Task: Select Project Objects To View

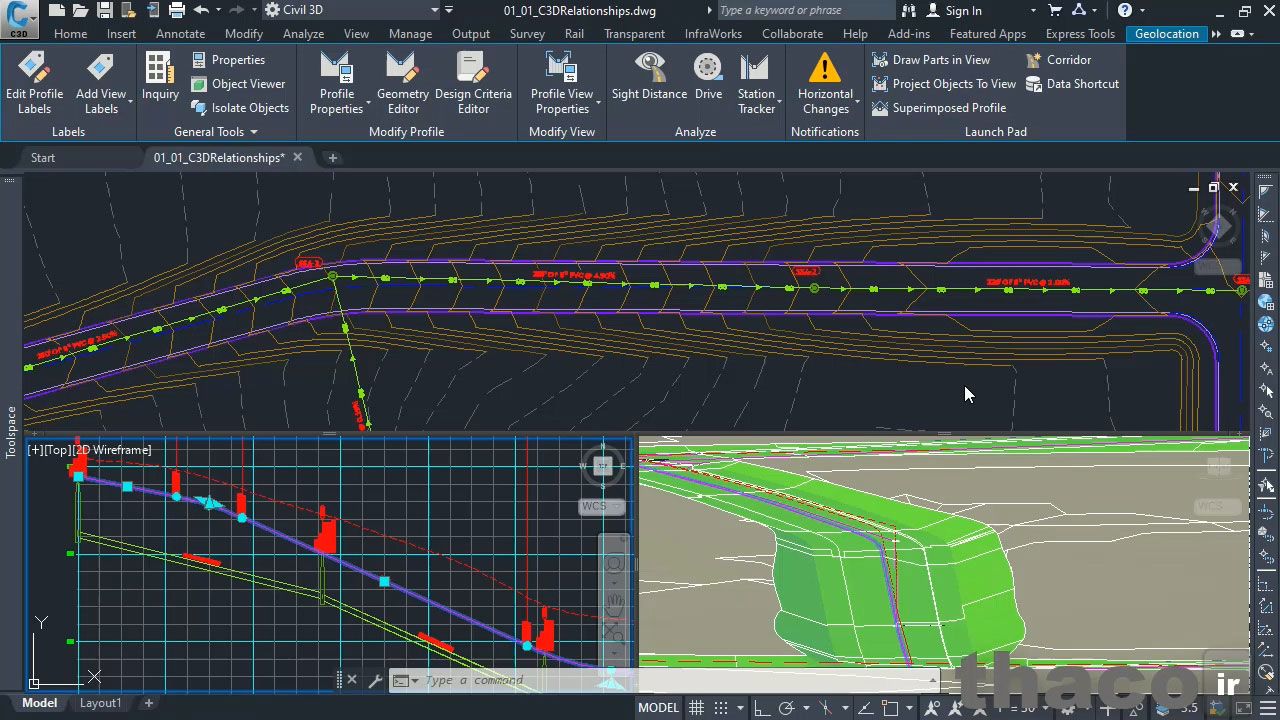Action: coord(944,84)
